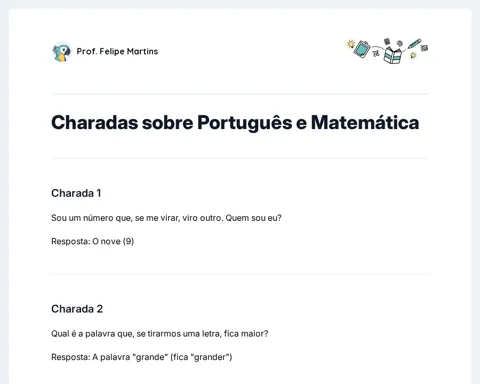
Task: Click the parrot avatar icon
Action: click(x=62, y=52)
